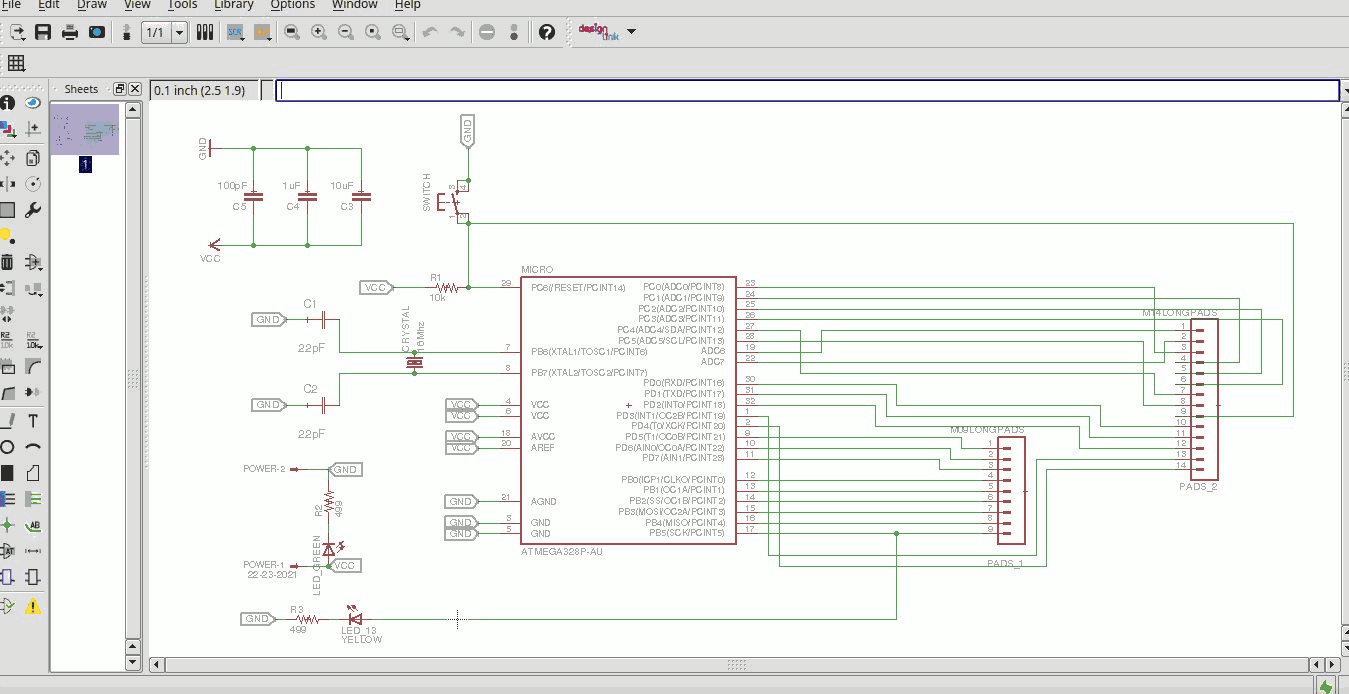The height and width of the screenshot is (694, 1349).
Task: Open the Tools menu
Action: pos(182,5)
